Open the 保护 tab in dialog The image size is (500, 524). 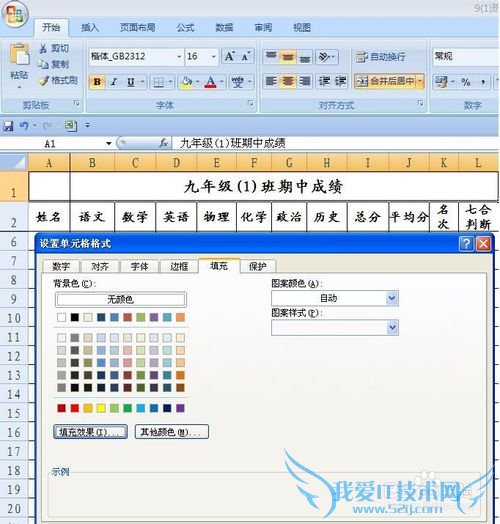click(258, 266)
